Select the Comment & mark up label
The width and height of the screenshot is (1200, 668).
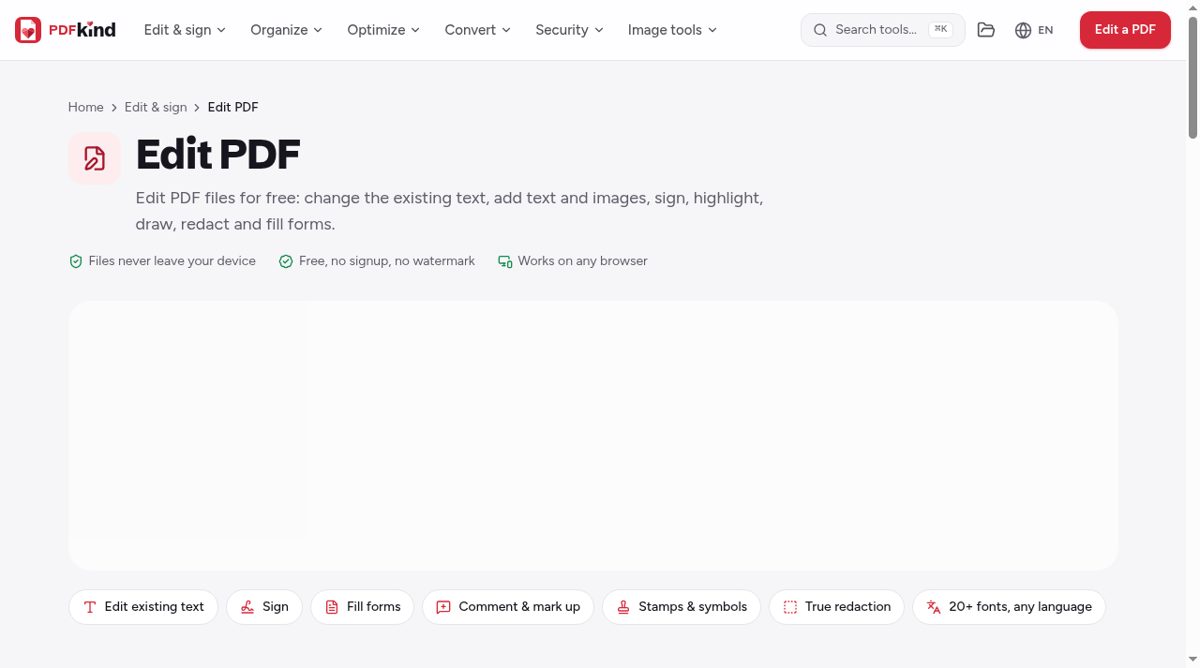[x=519, y=607]
